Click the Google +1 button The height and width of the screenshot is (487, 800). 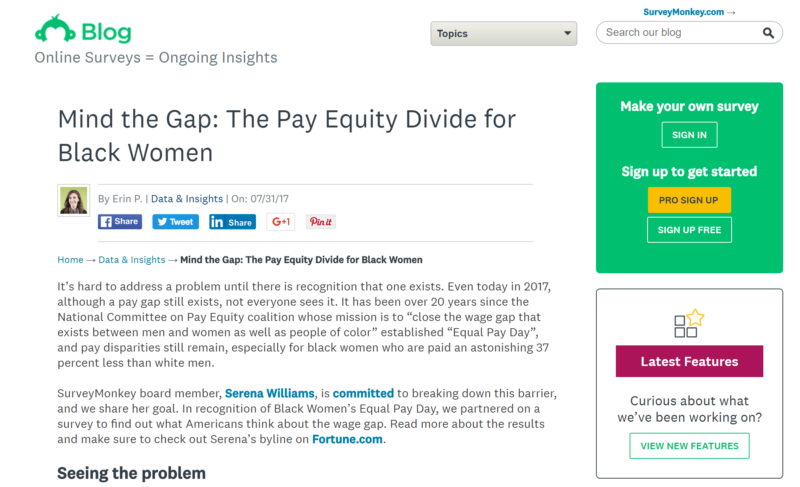point(281,222)
